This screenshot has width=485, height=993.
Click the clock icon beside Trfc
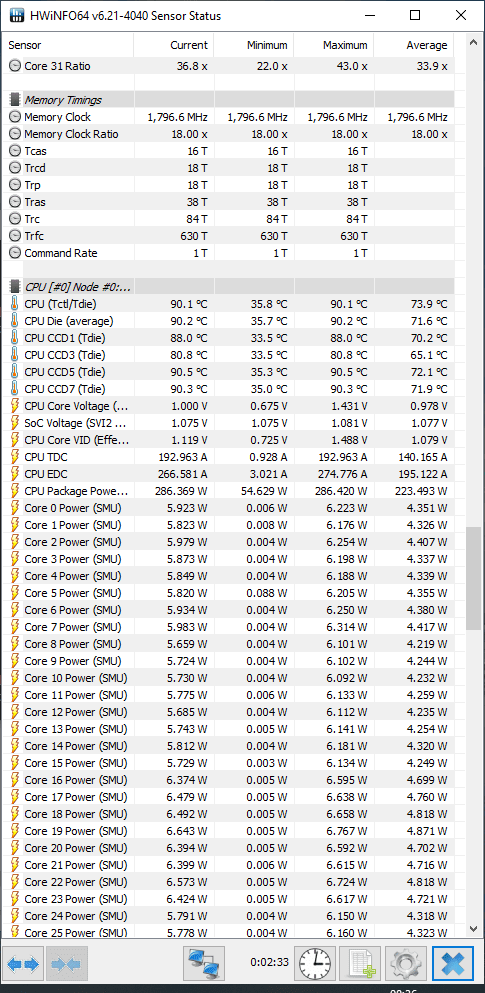[15, 236]
